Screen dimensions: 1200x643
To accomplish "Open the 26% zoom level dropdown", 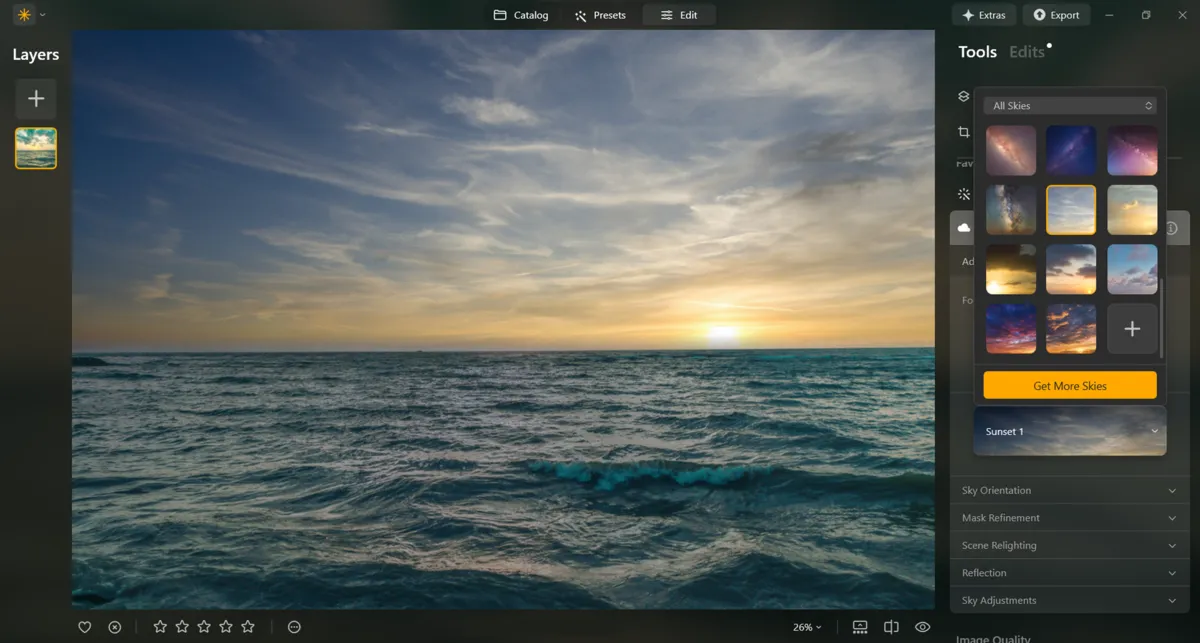I will [807, 627].
